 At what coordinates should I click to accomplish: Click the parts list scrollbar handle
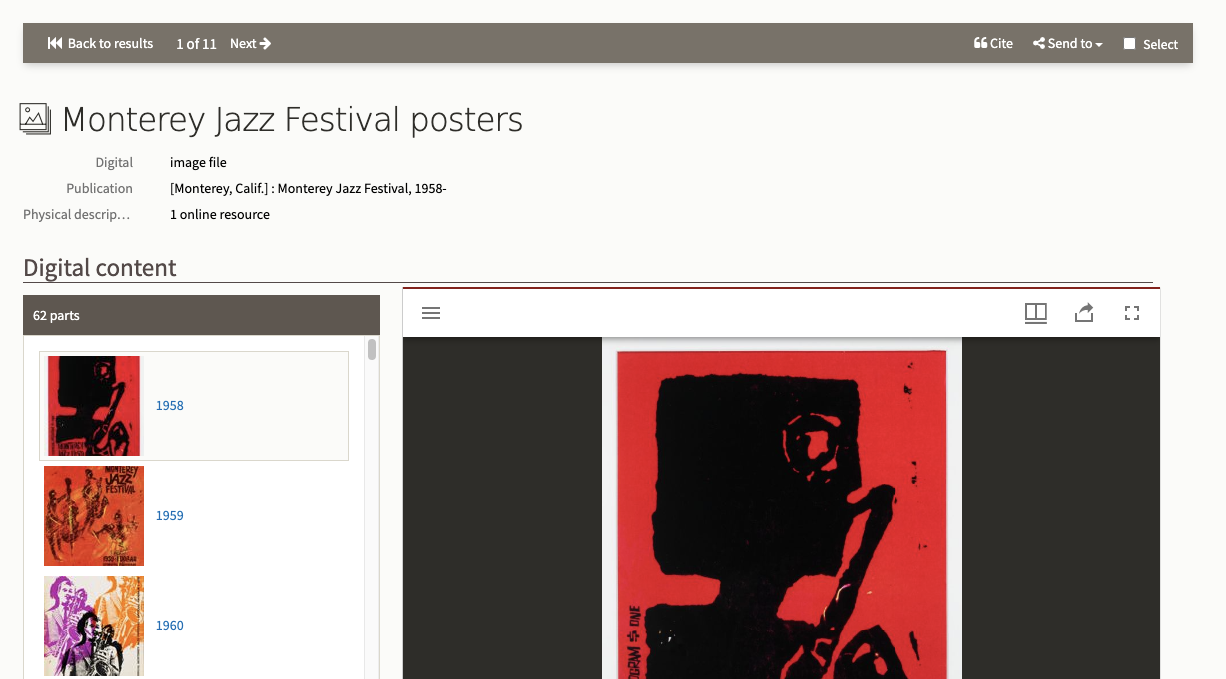pos(372,349)
